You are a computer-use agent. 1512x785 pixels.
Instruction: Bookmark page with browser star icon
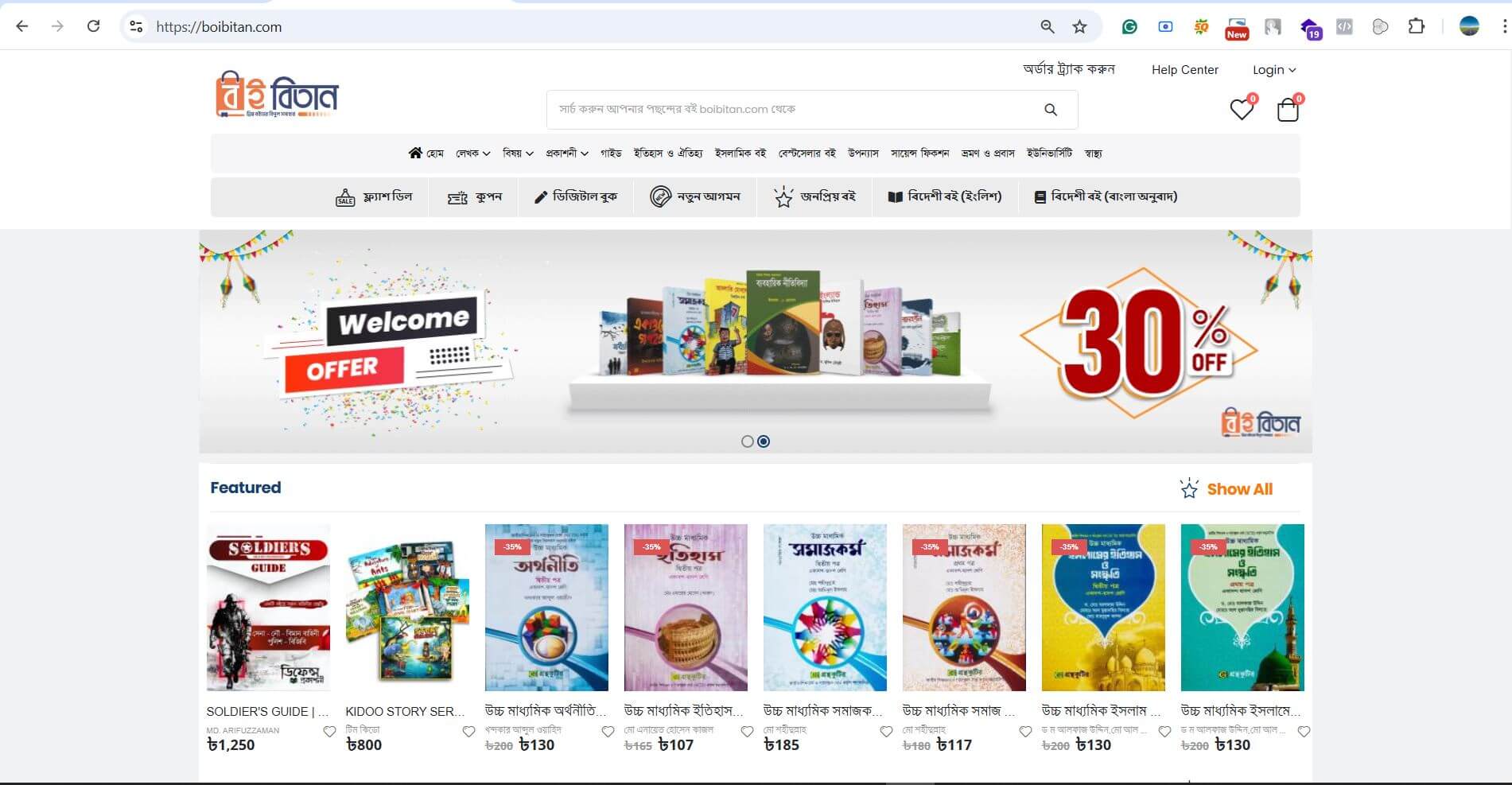click(x=1079, y=26)
